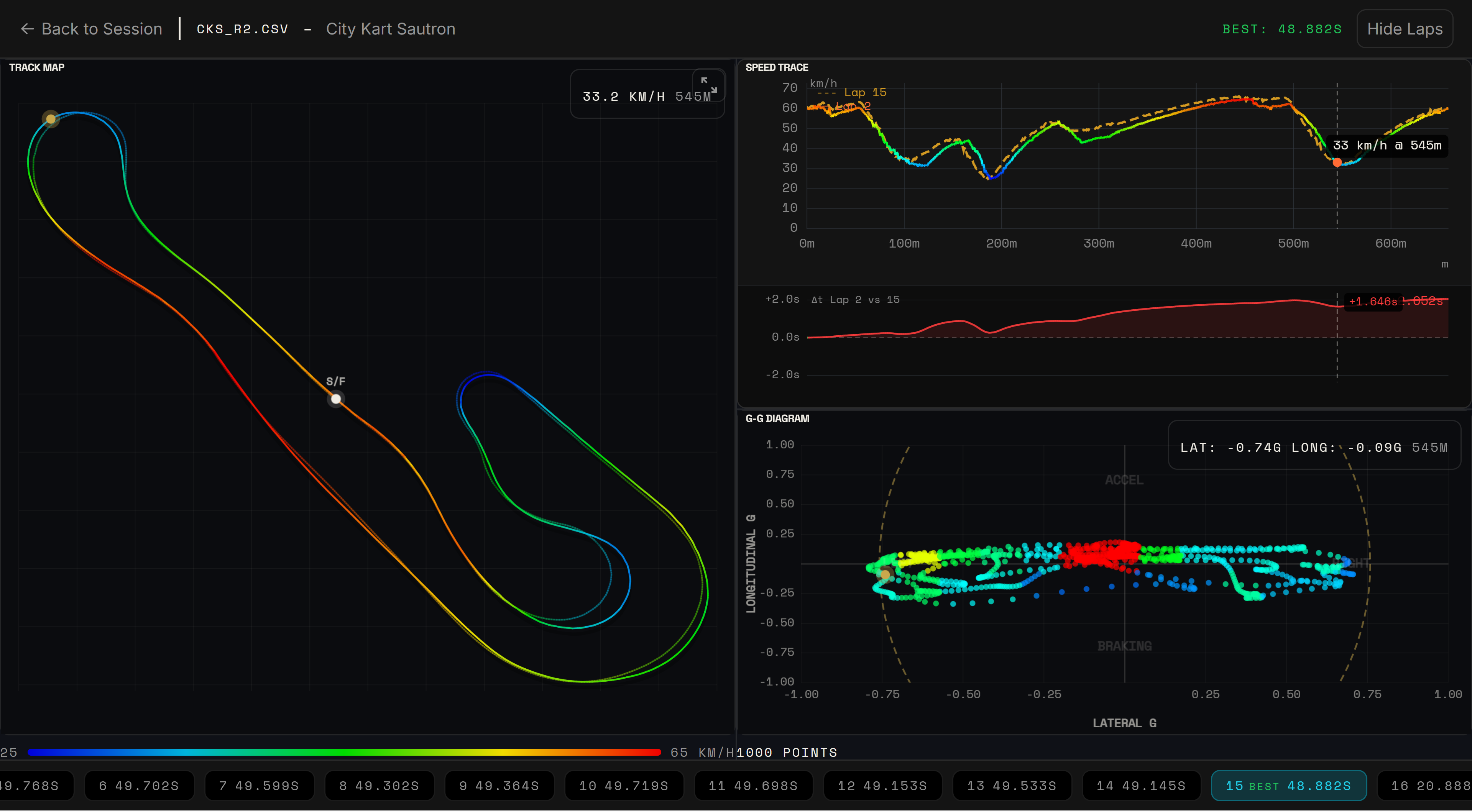
Task: Click the +1.646s delta label
Action: tap(1373, 302)
